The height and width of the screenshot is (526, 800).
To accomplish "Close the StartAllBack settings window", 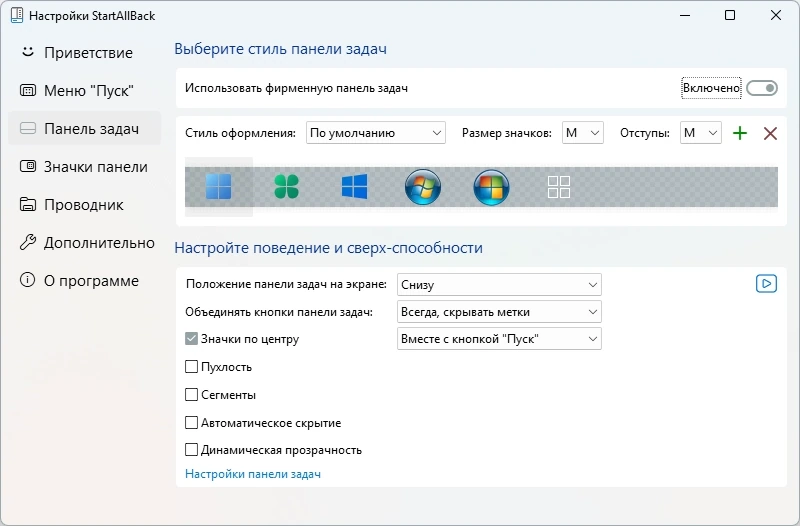I will pyautogui.click(x=776, y=15).
